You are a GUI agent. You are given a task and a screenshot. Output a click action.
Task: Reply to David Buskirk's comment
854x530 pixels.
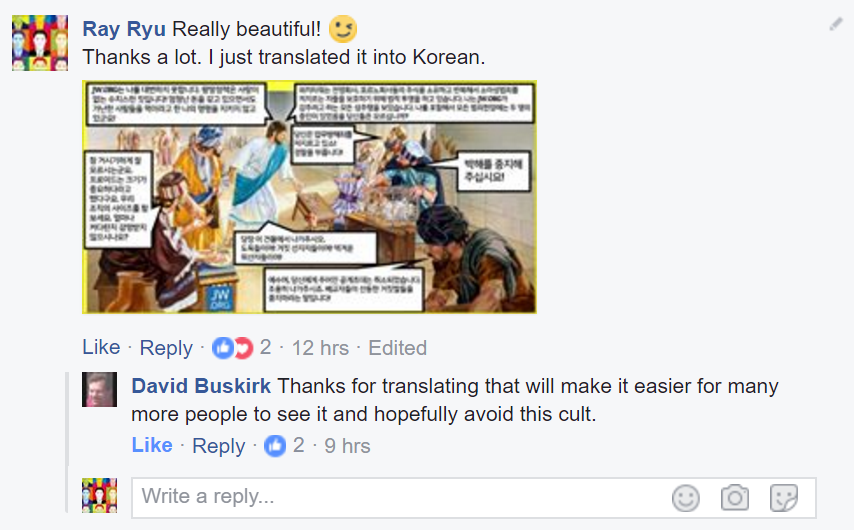[x=218, y=446]
